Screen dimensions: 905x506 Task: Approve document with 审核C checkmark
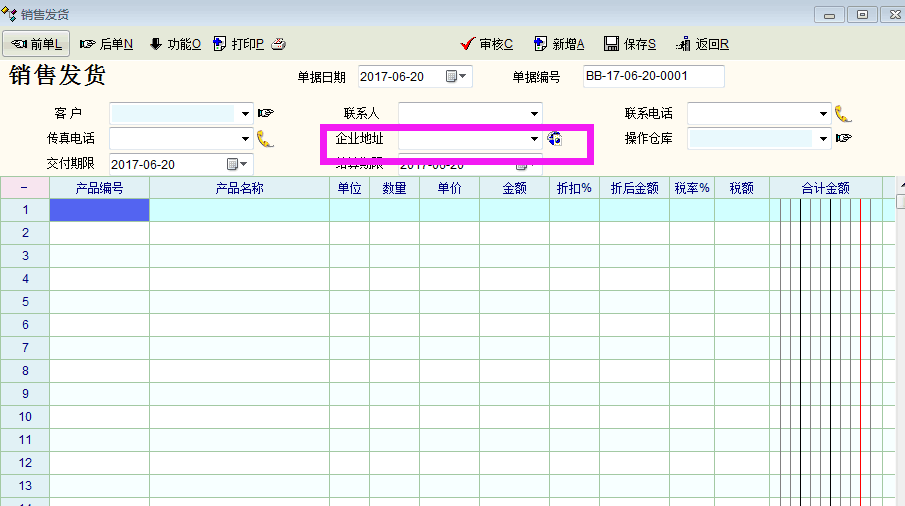pos(487,44)
